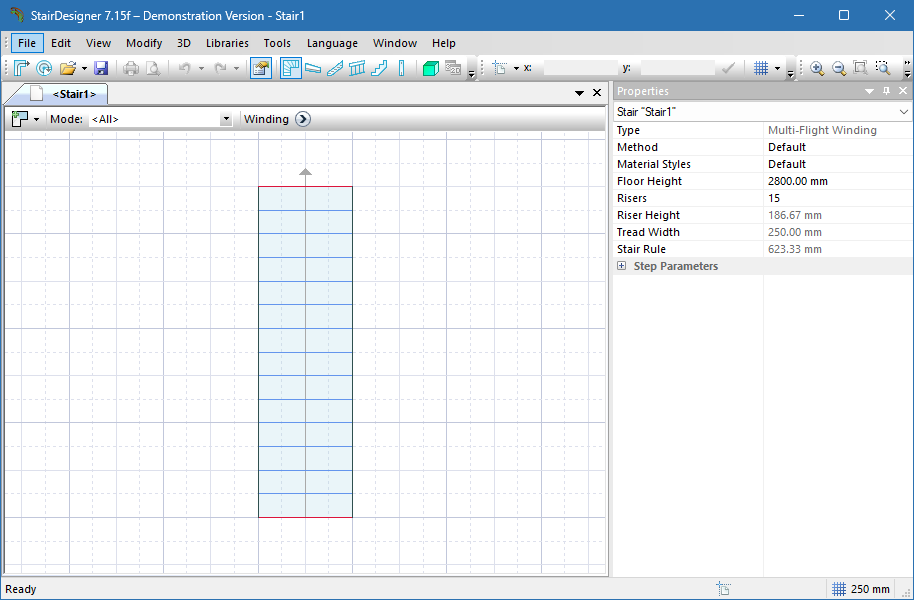Save the stair with the floppy disk icon
Screen dimensions: 914x600
point(101,68)
